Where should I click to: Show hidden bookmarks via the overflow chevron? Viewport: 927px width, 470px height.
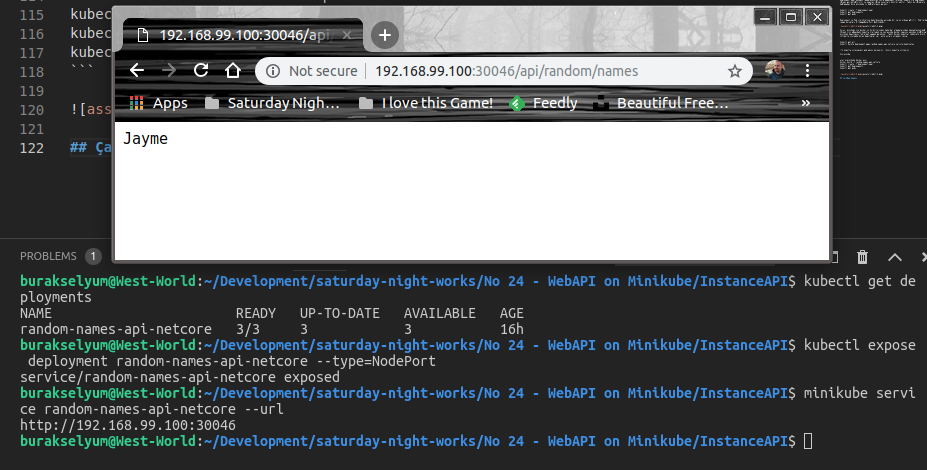pos(805,102)
